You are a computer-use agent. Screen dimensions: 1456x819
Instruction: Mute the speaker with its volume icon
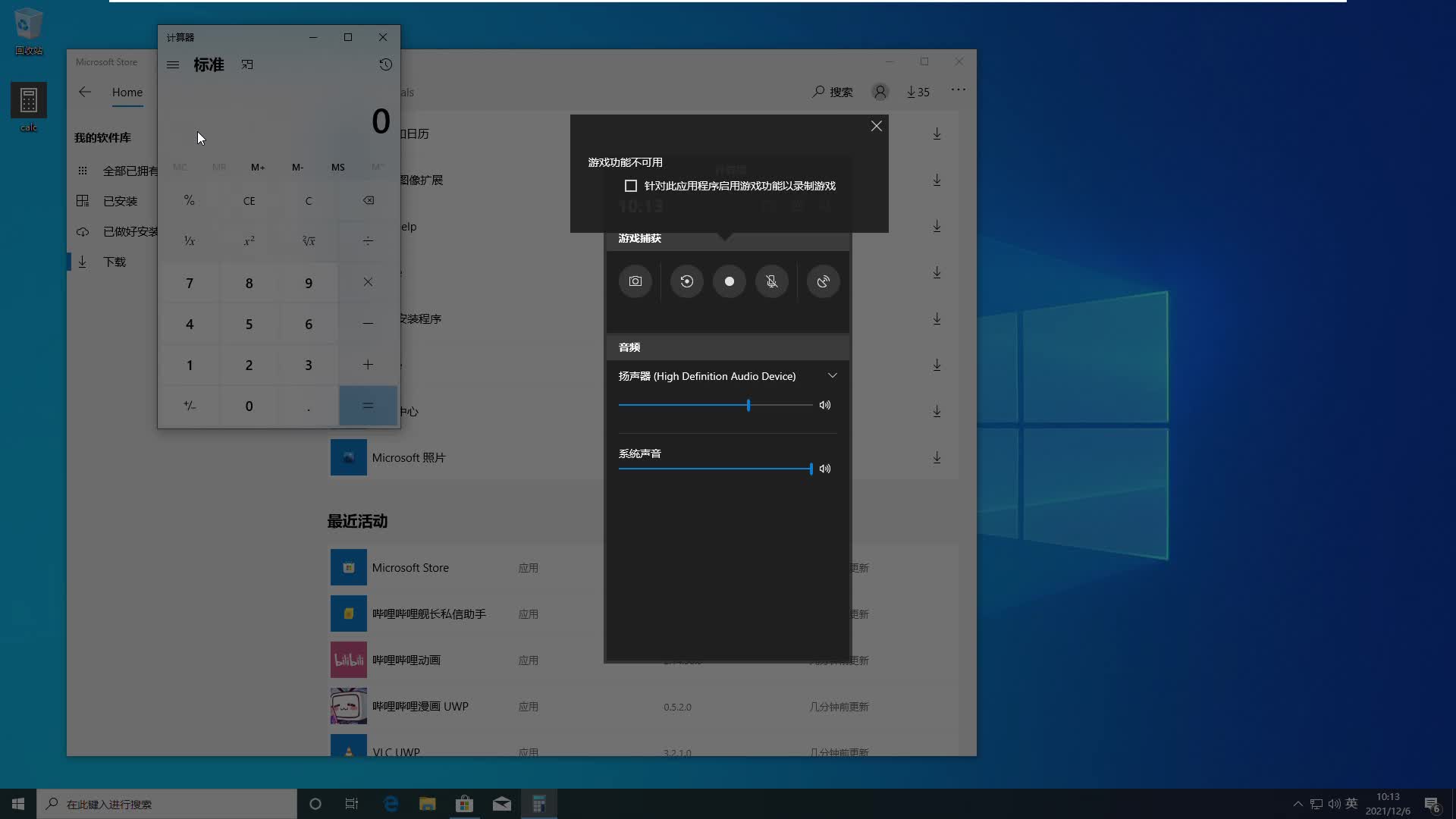825,405
